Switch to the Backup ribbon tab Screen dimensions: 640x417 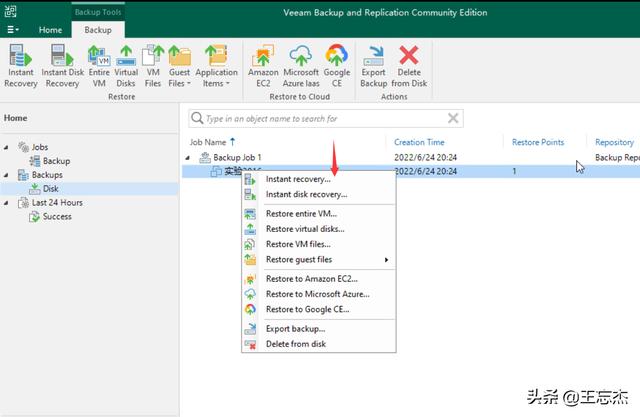98,30
